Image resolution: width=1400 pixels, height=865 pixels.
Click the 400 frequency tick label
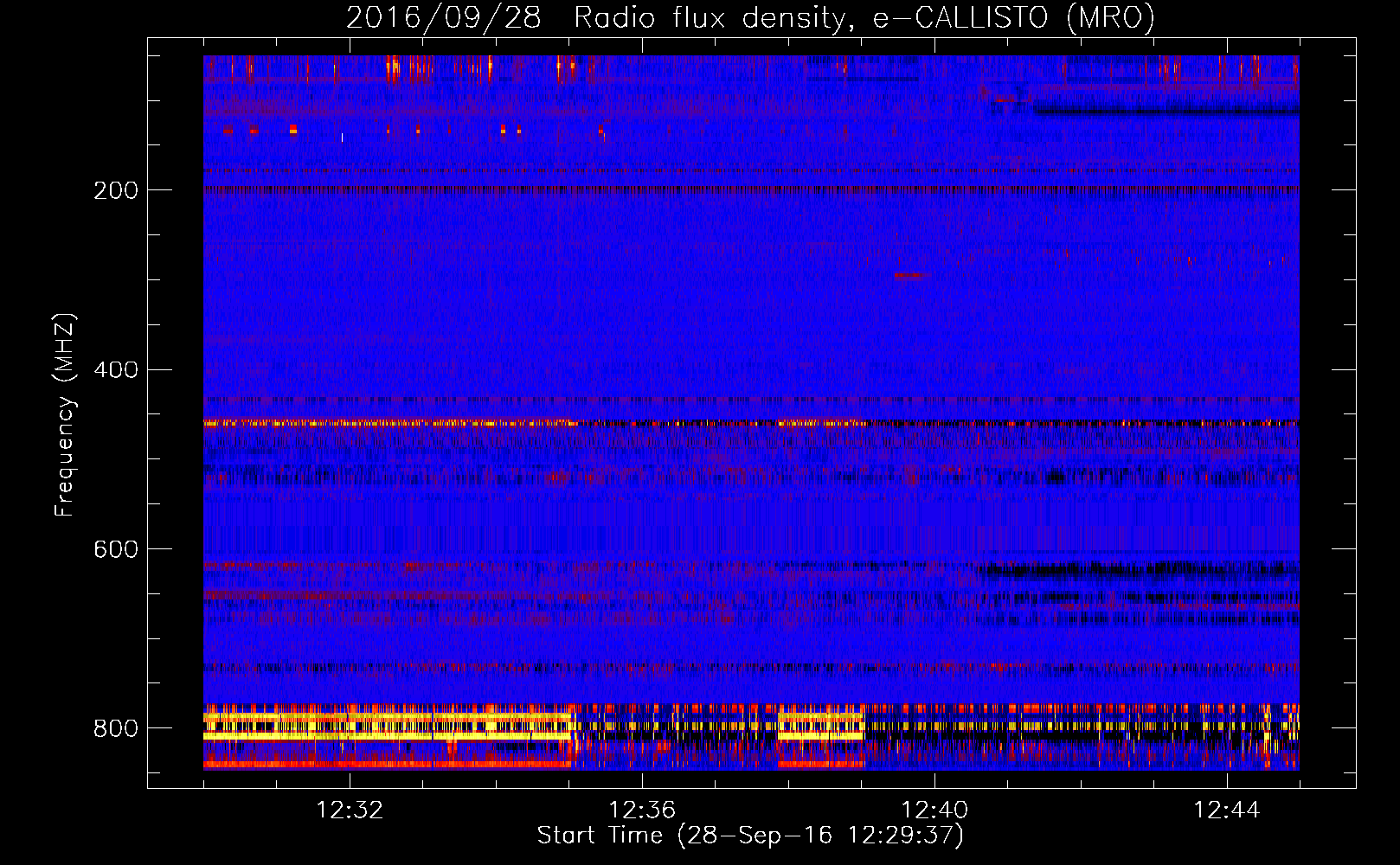coord(115,370)
